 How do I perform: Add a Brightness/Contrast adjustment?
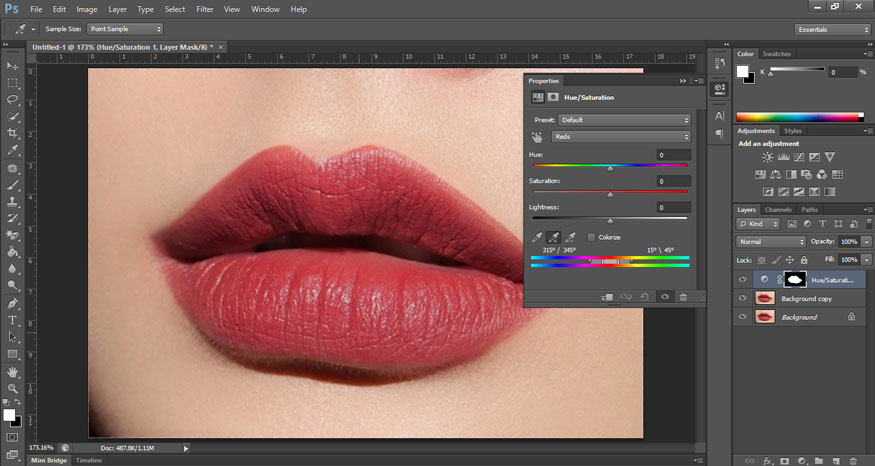point(768,157)
